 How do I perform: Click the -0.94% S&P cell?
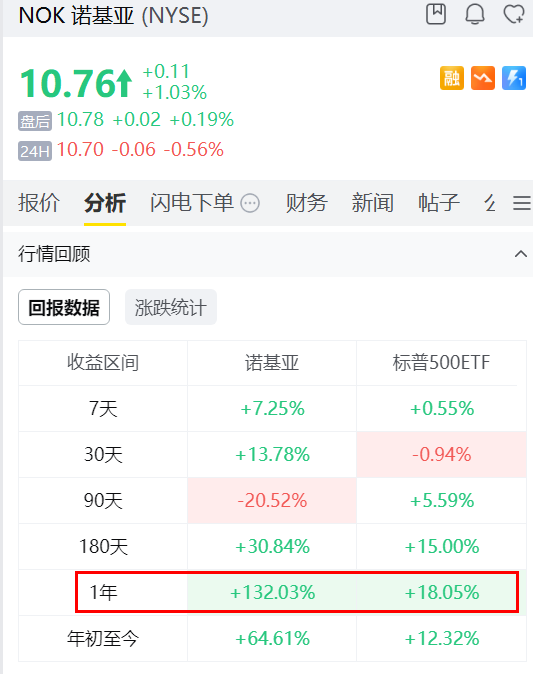click(x=442, y=454)
